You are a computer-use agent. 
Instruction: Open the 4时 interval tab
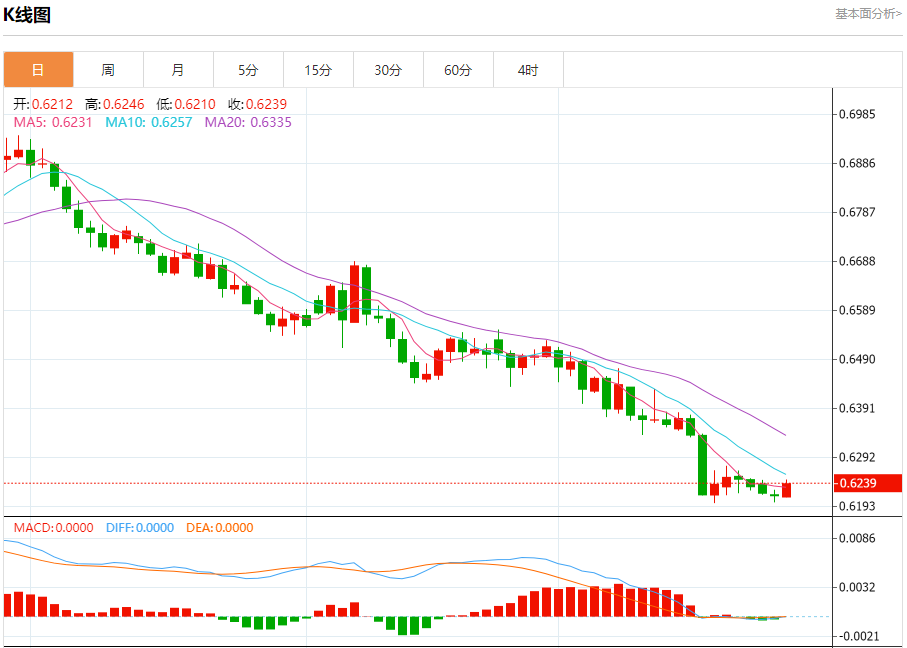528,70
